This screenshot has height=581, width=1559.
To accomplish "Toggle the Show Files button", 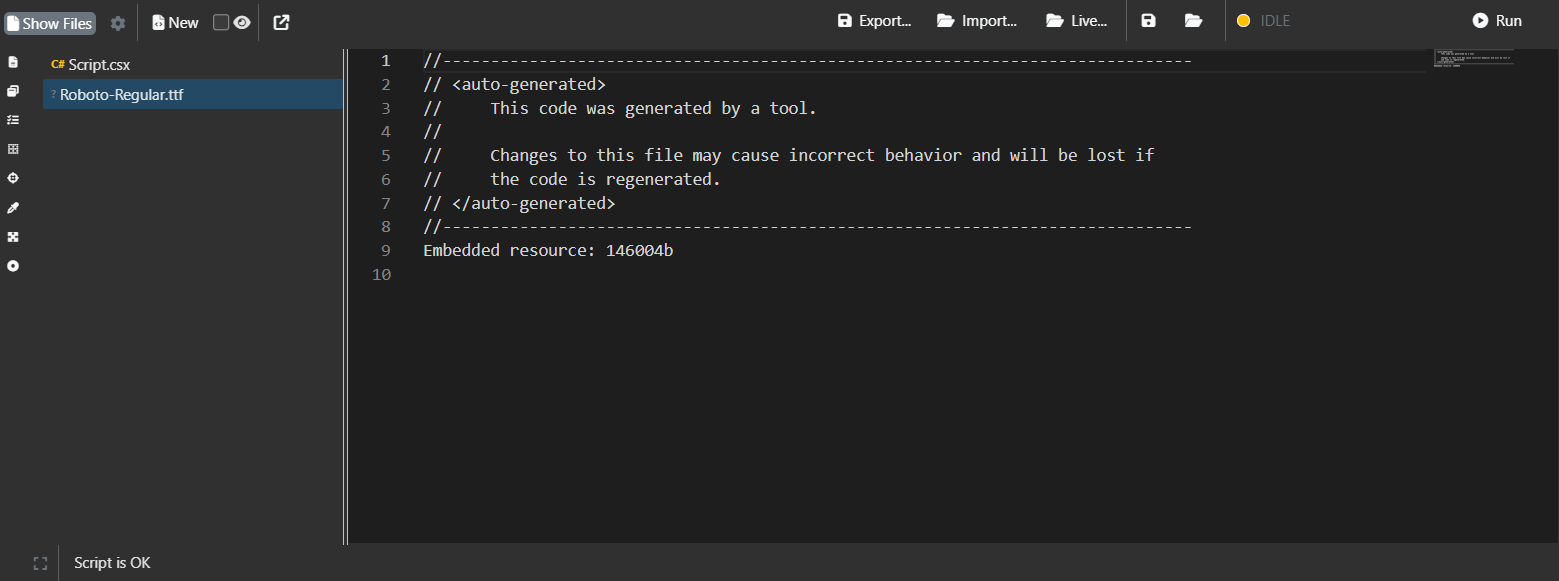I will (x=50, y=23).
